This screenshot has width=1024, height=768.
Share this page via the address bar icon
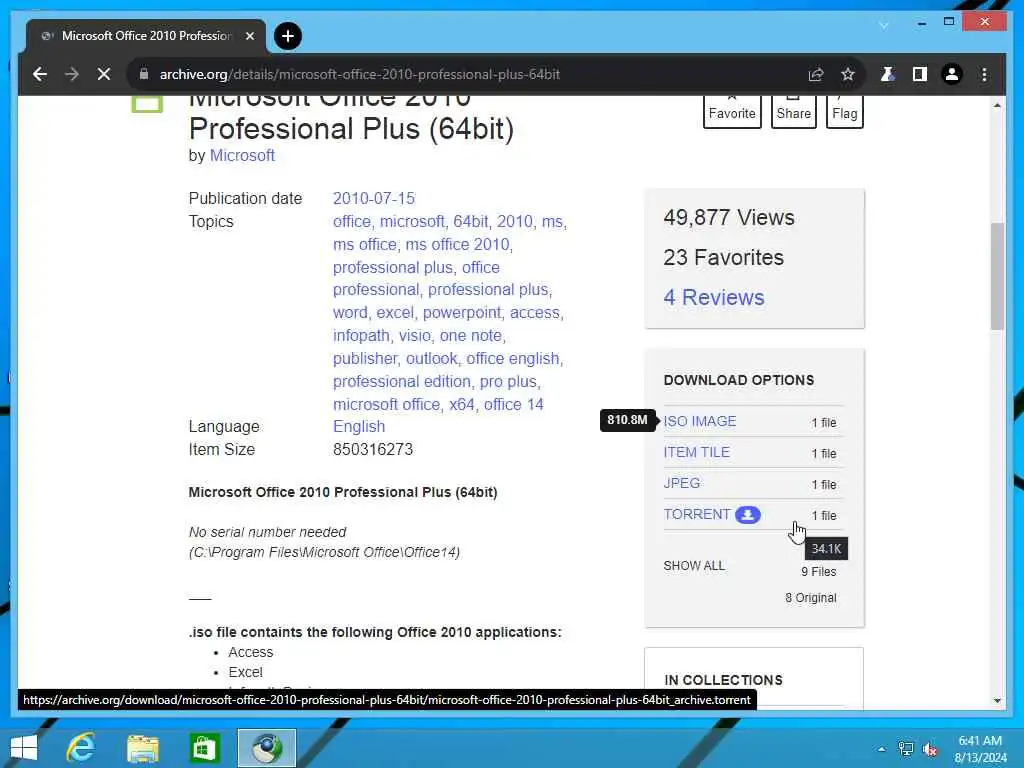tap(816, 74)
